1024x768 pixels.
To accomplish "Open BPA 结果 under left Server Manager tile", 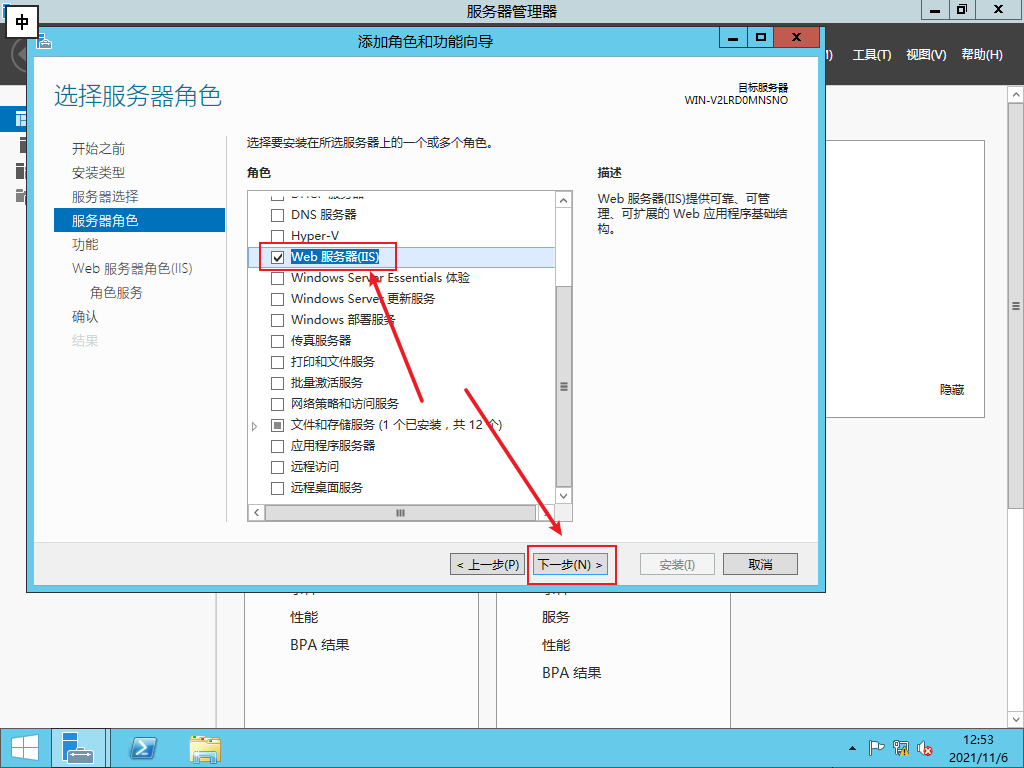I will click(x=319, y=645).
